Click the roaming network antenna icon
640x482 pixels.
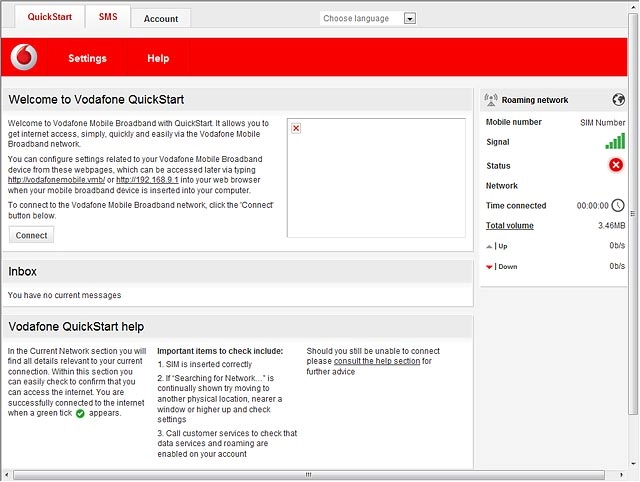tap(491, 100)
